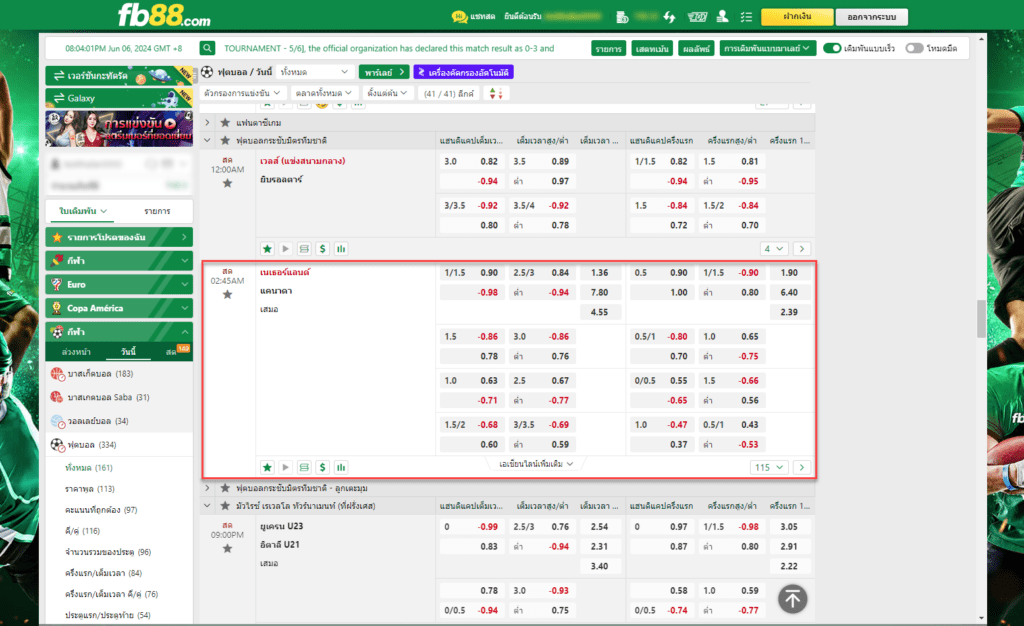
Task: Favorite the Wales match with the green star
Action: [267, 249]
